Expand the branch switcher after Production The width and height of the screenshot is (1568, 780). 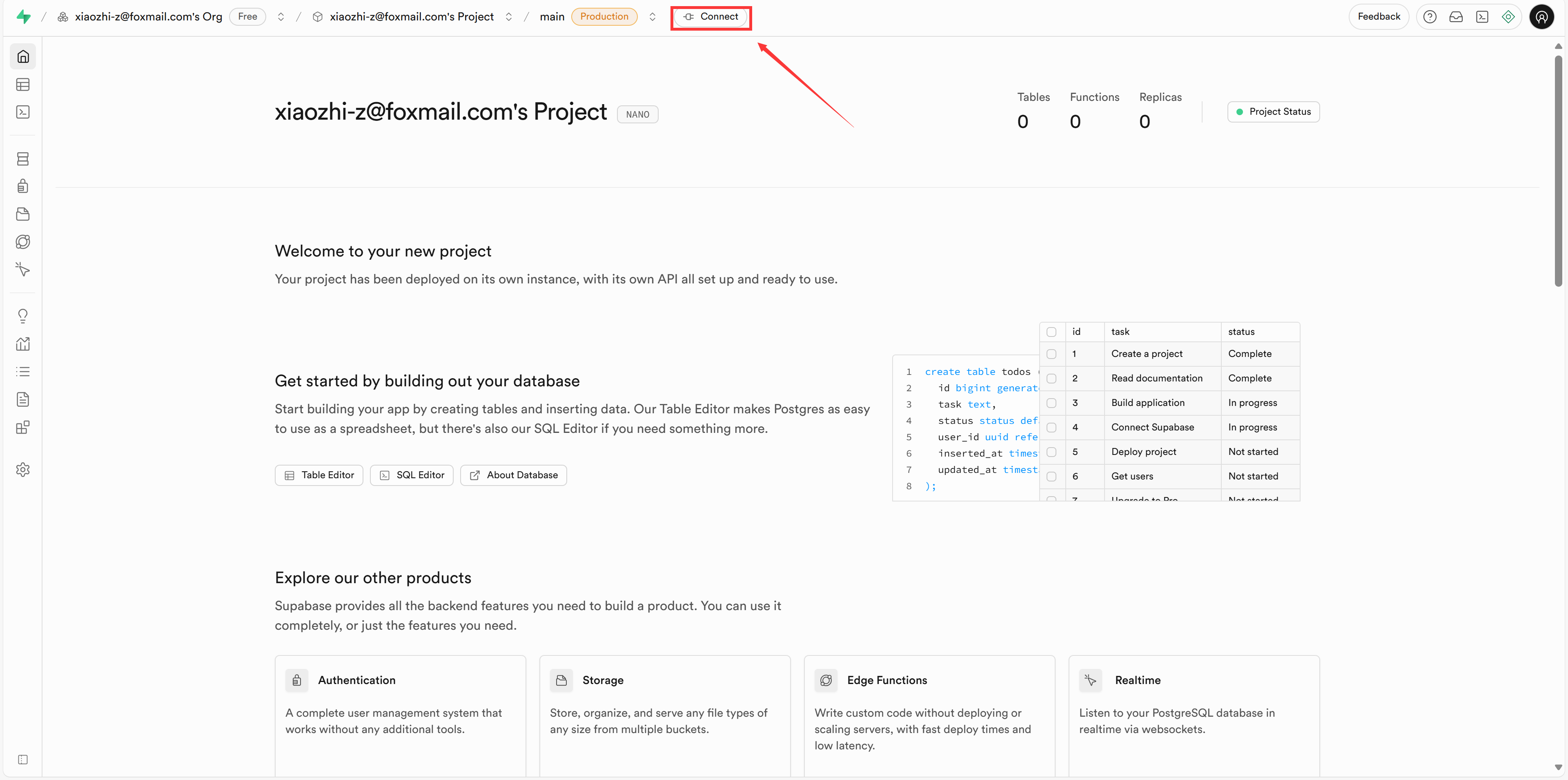(x=653, y=16)
